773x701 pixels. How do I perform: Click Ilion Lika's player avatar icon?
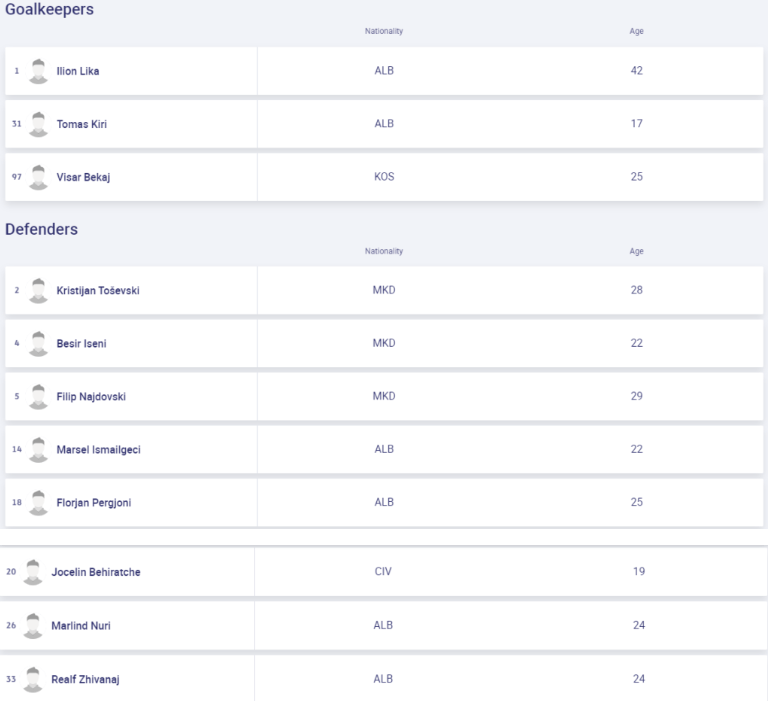point(39,71)
